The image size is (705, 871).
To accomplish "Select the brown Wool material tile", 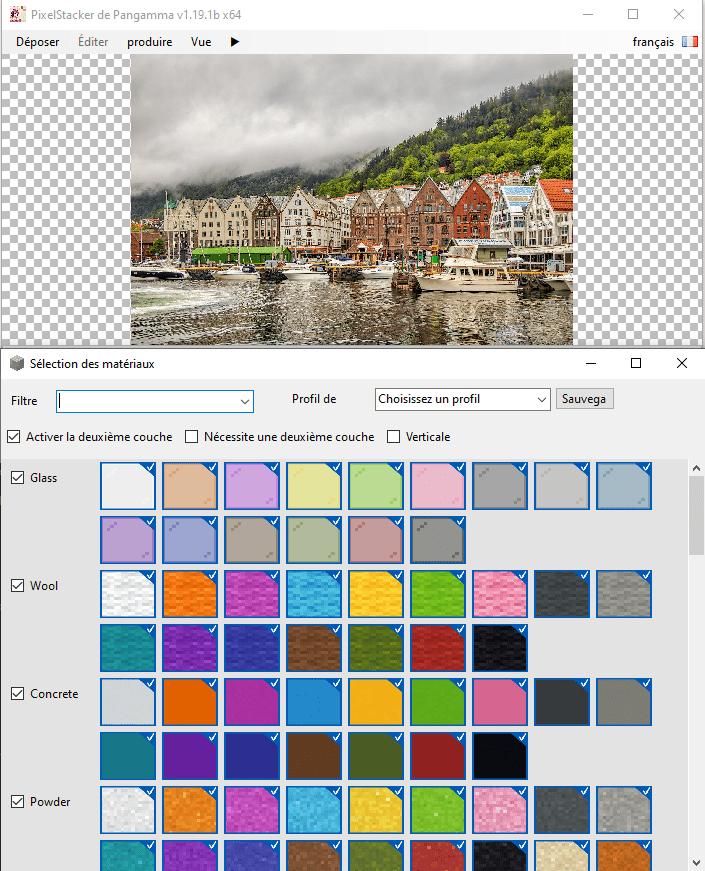I will [x=314, y=648].
